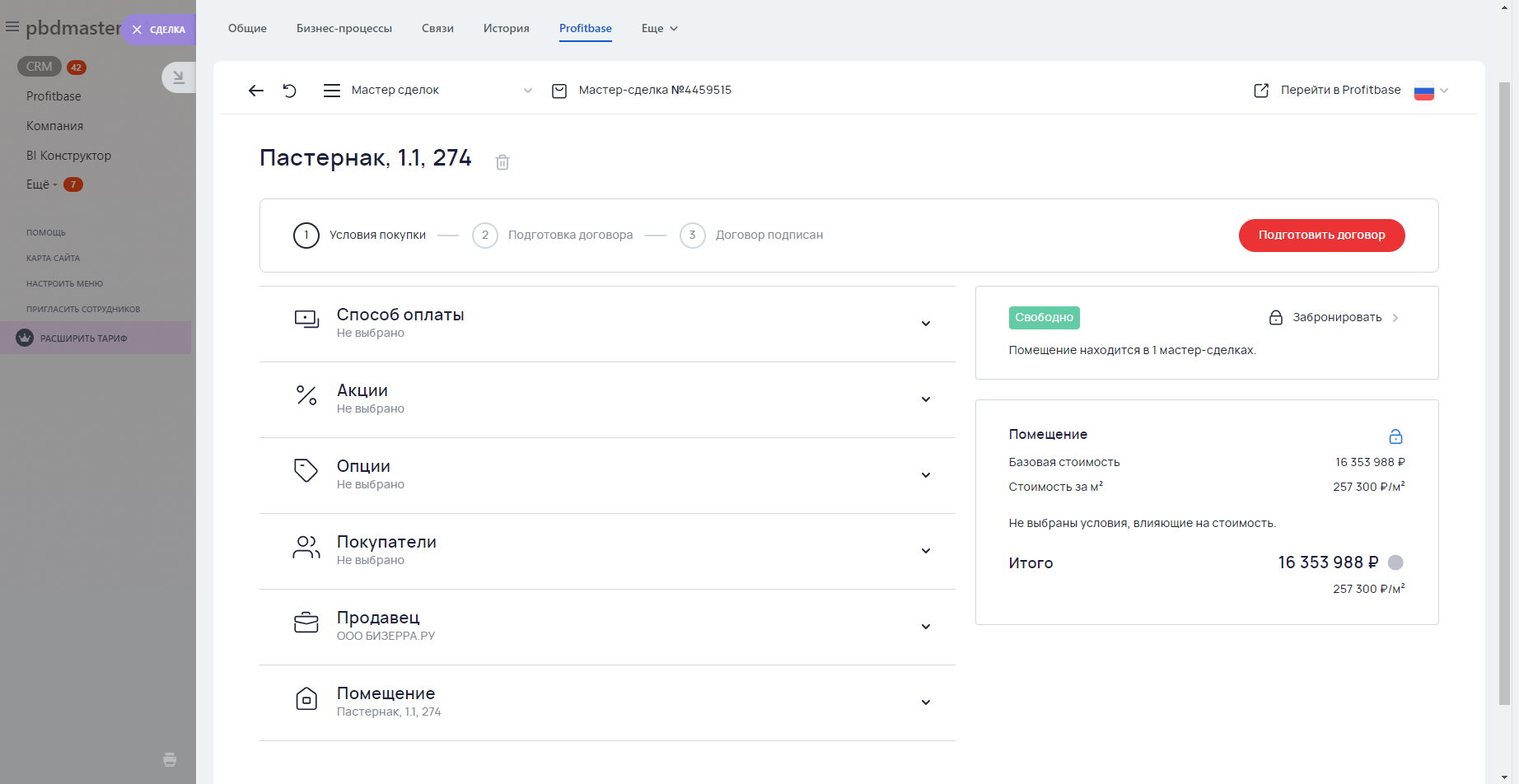Expand the Еще menu in the top navigation

(x=658, y=28)
